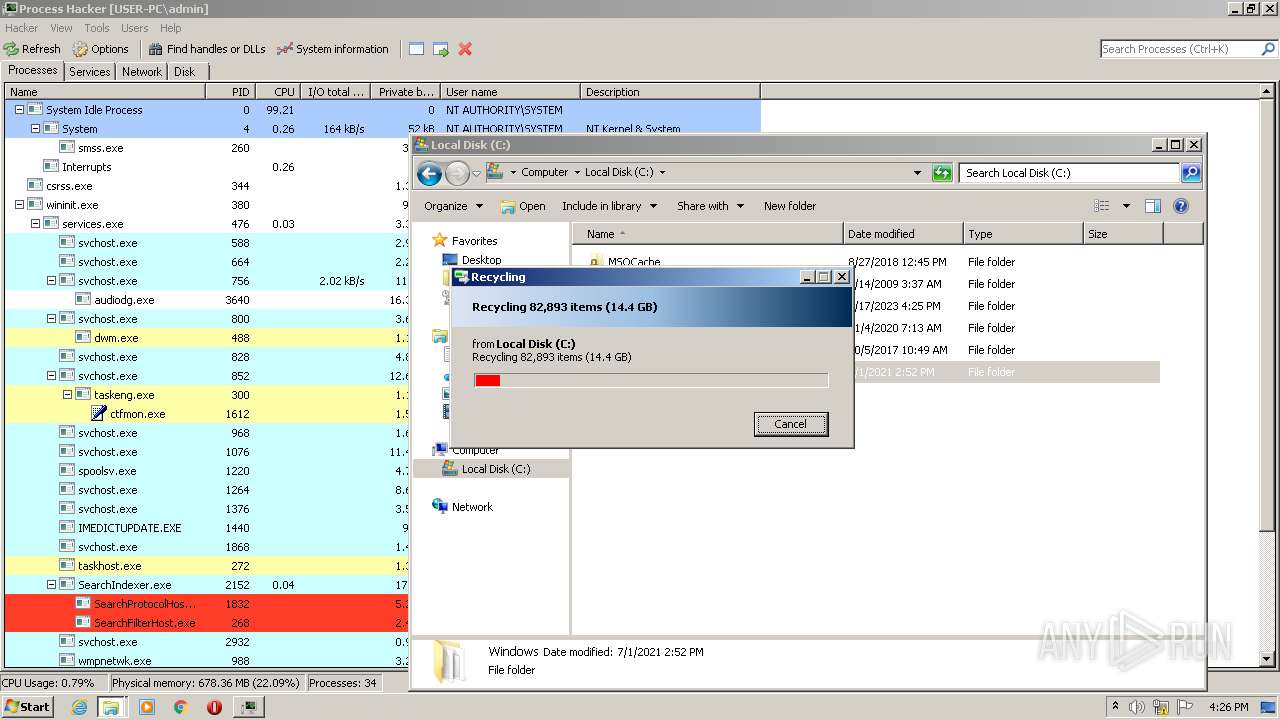1280x720 pixels.
Task: Click the find window toolbar icon
Action: point(416,48)
